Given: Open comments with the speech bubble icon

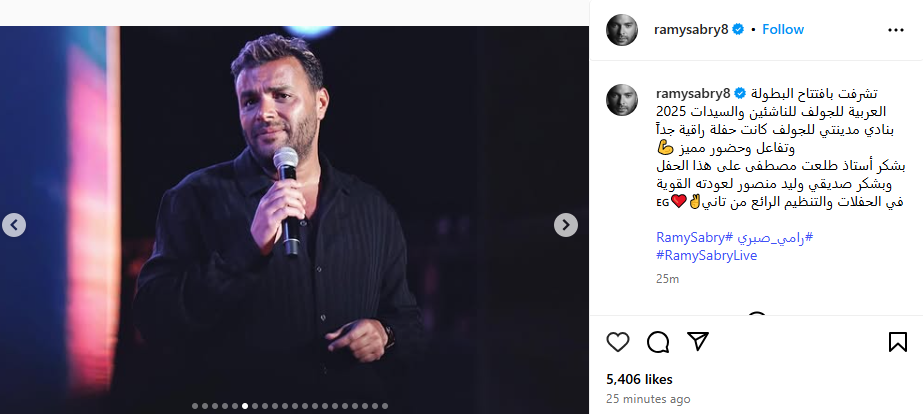Looking at the screenshot, I should pos(658,342).
